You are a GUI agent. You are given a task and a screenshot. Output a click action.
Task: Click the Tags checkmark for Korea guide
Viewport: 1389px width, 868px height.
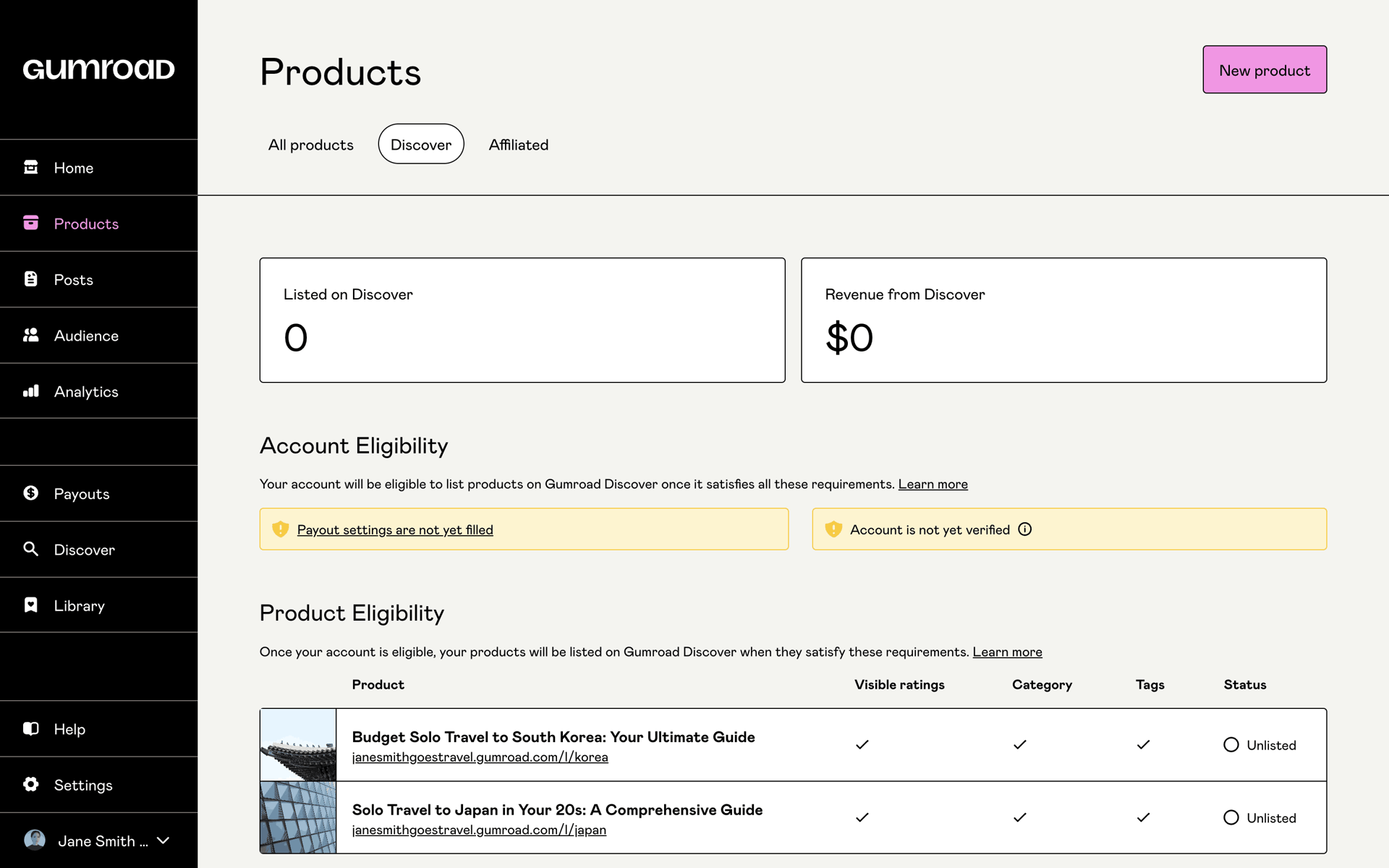(1144, 744)
